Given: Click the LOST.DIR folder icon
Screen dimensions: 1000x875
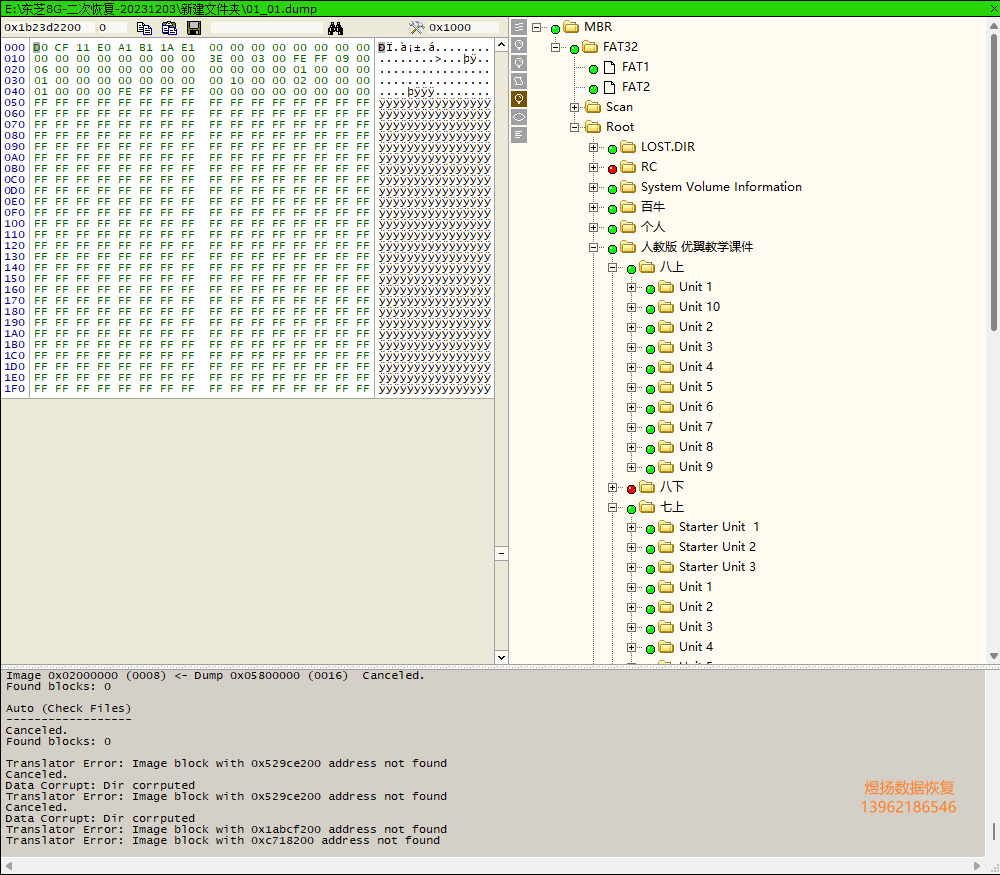Looking at the screenshot, I should coord(628,147).
